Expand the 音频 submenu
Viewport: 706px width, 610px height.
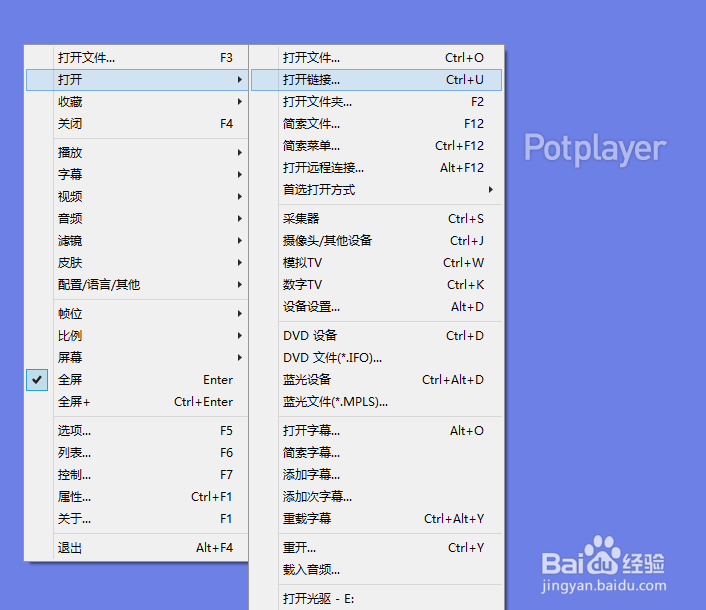click(x=137, y=219)
